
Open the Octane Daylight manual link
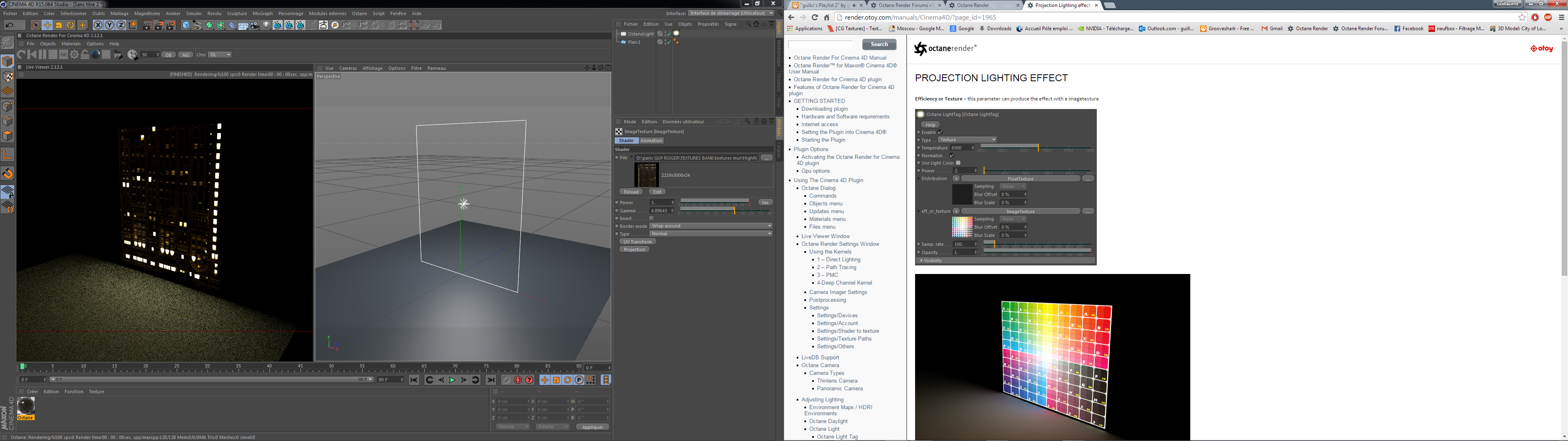828,421
